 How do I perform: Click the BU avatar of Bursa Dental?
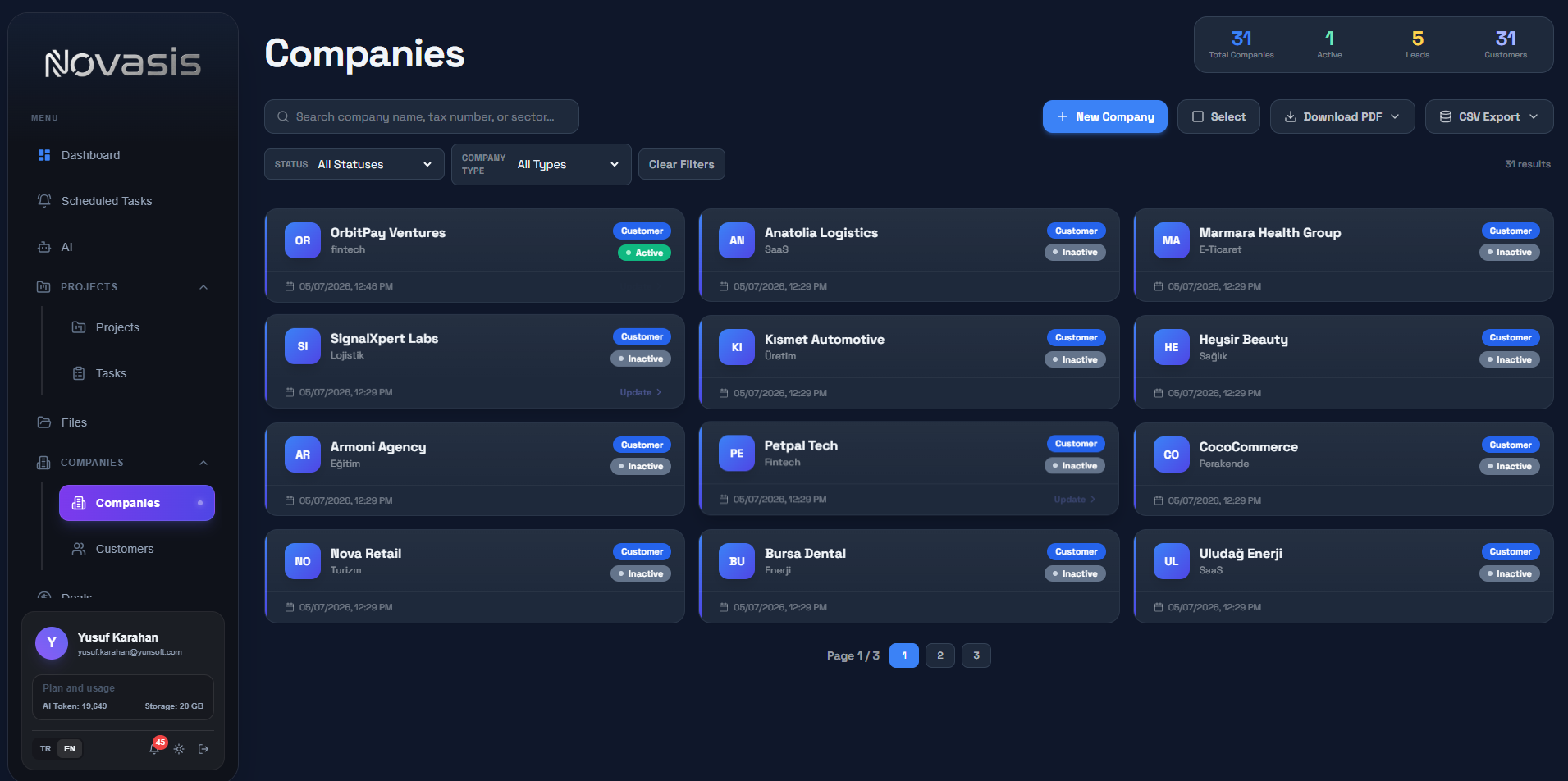(x=737, y=561)
